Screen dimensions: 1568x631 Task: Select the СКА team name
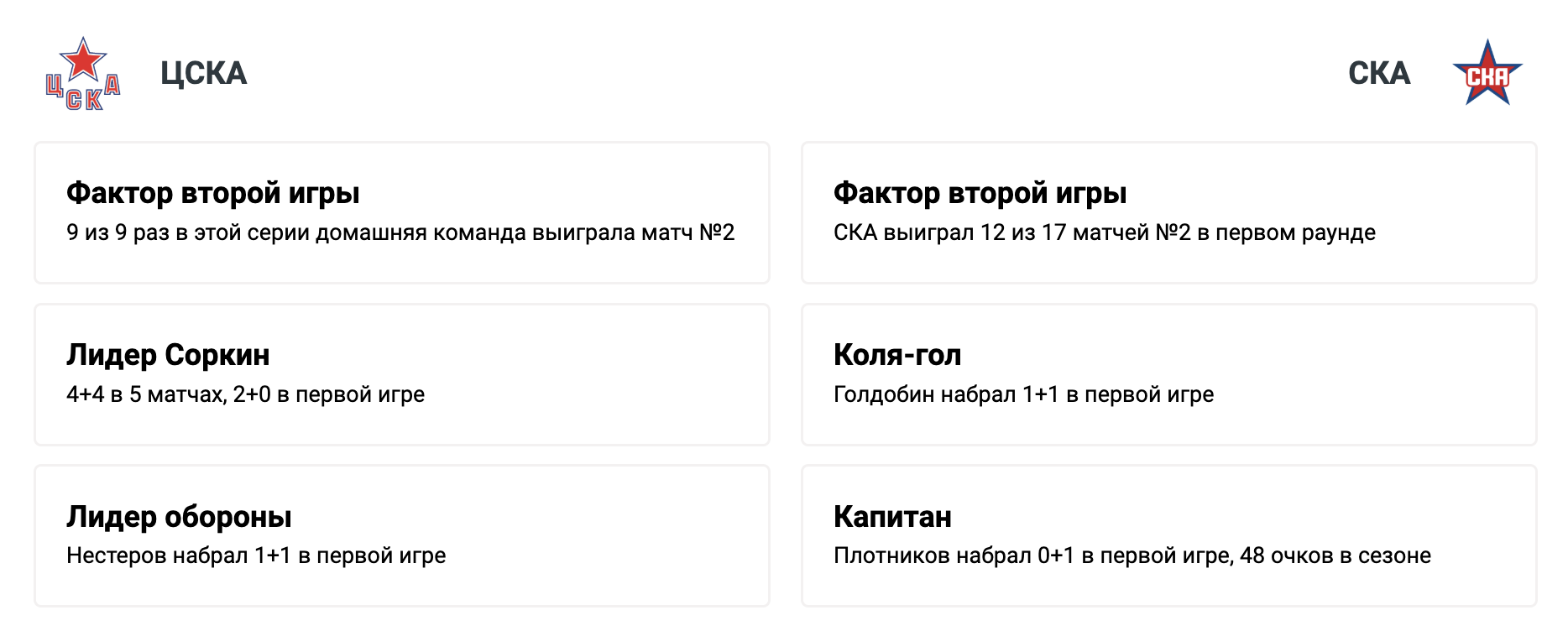coord(1379,74)
